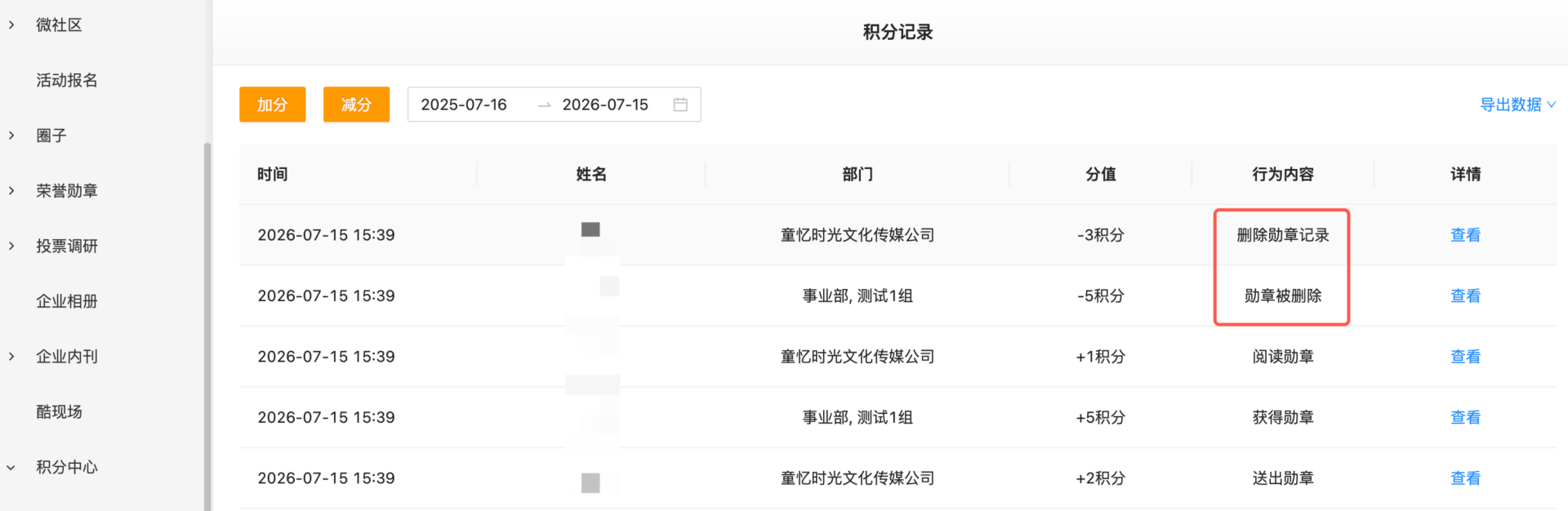1568x511 pixels.
Task: Click the start date 2025-07-16 field
Action: click(x=464, y=104)
